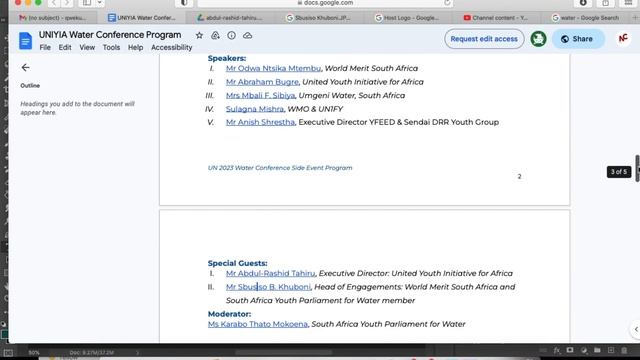Open the Mr Abraham Bugre link
The image size is (640, 360).
pyautogui.click(x=262, y=82)
